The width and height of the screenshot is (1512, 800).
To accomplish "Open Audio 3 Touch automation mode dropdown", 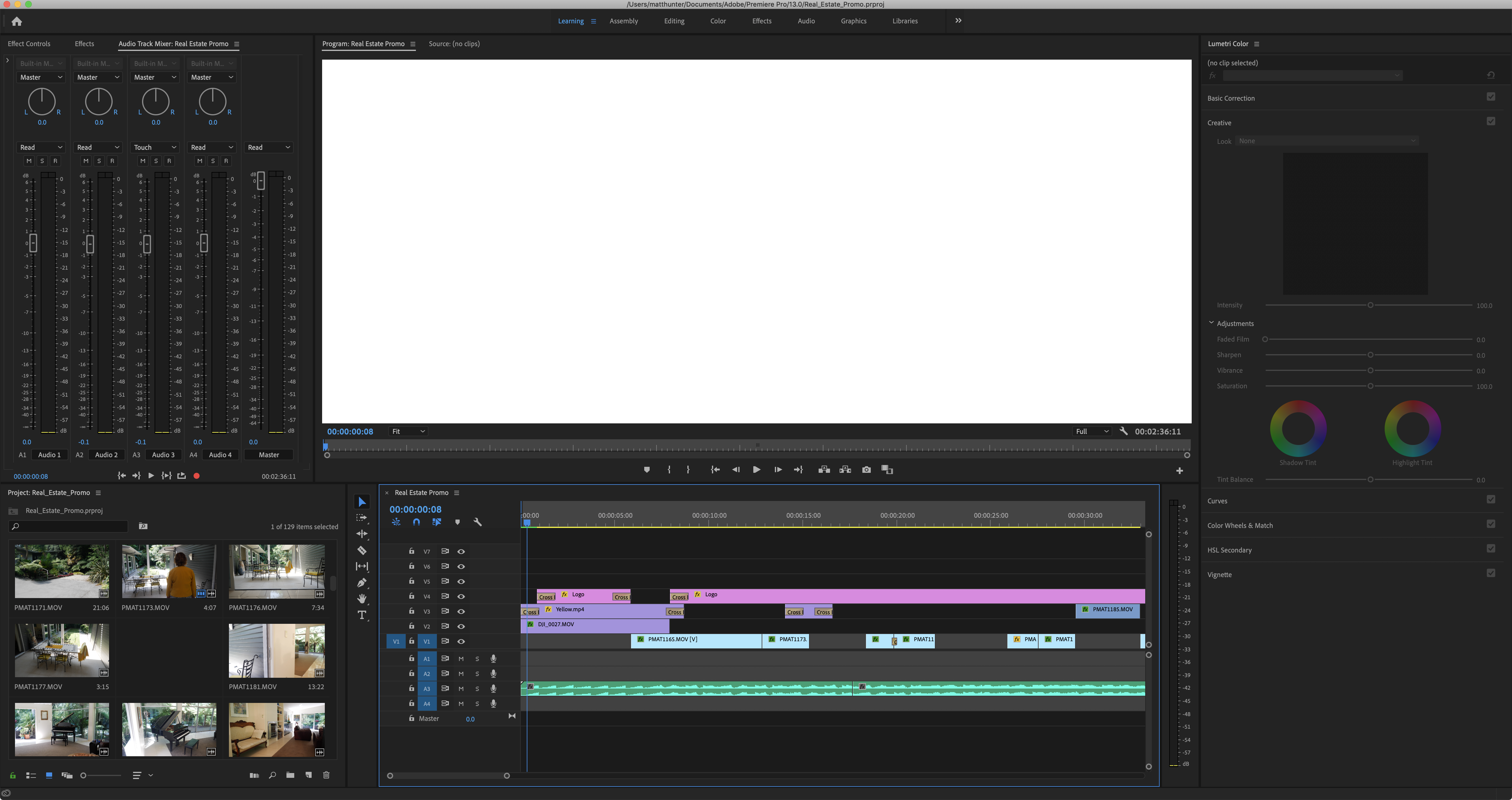I will pos(155,147).
